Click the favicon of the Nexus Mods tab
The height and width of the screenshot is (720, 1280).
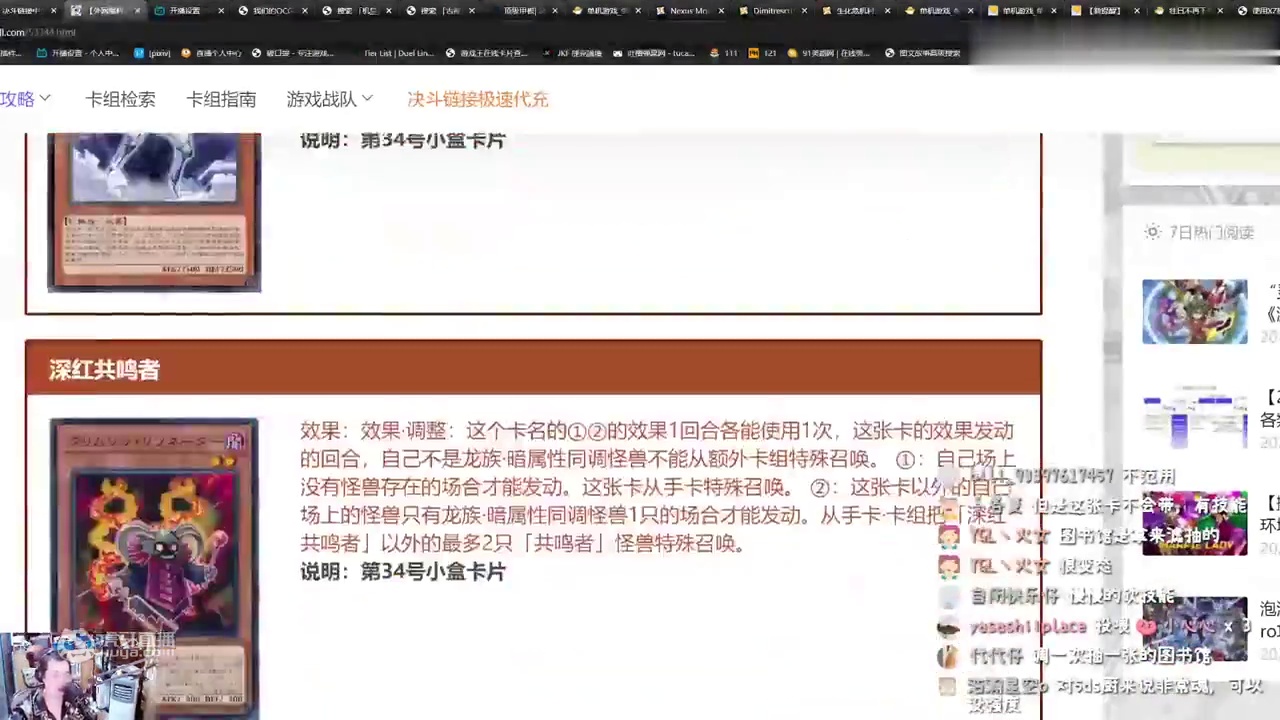(660, 11)
